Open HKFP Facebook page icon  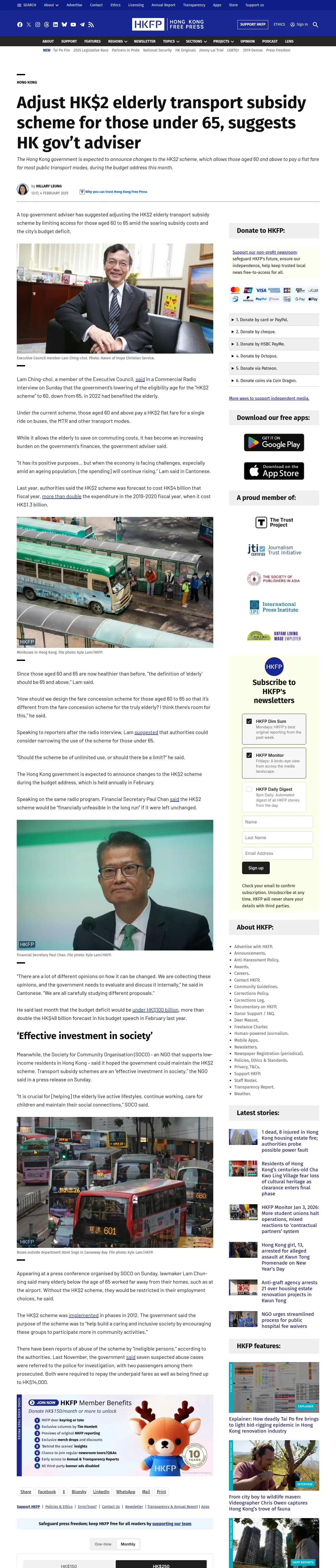tap(20, 24)
